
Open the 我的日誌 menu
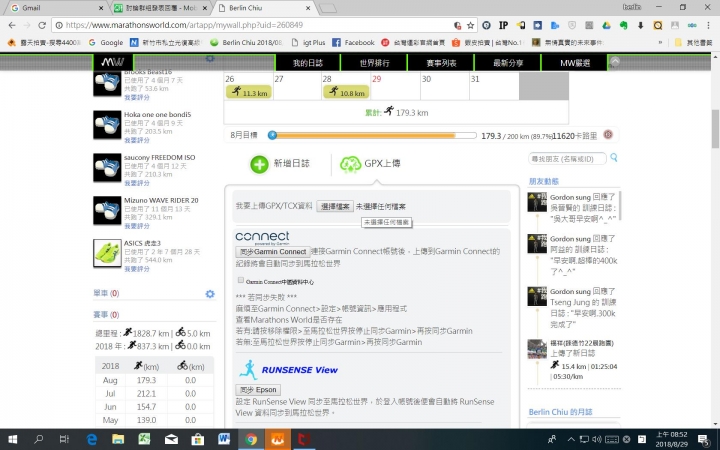click(308, 63)
